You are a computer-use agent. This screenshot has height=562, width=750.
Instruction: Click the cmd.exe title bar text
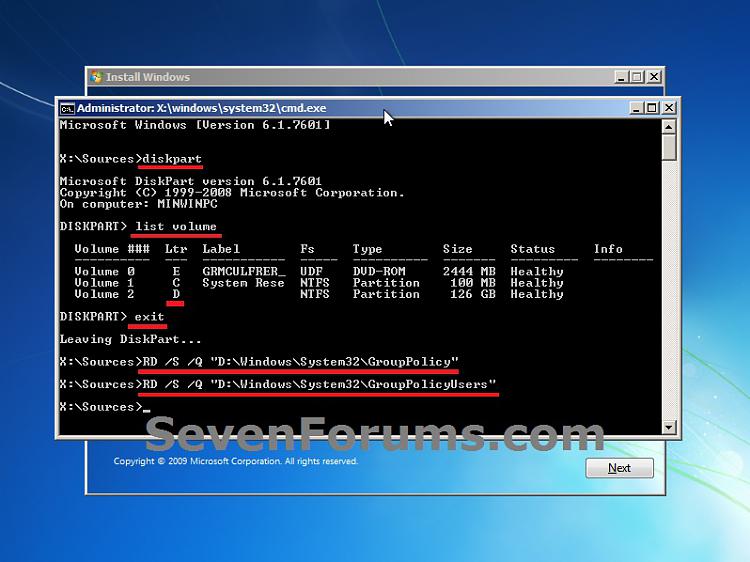[201, 108]
